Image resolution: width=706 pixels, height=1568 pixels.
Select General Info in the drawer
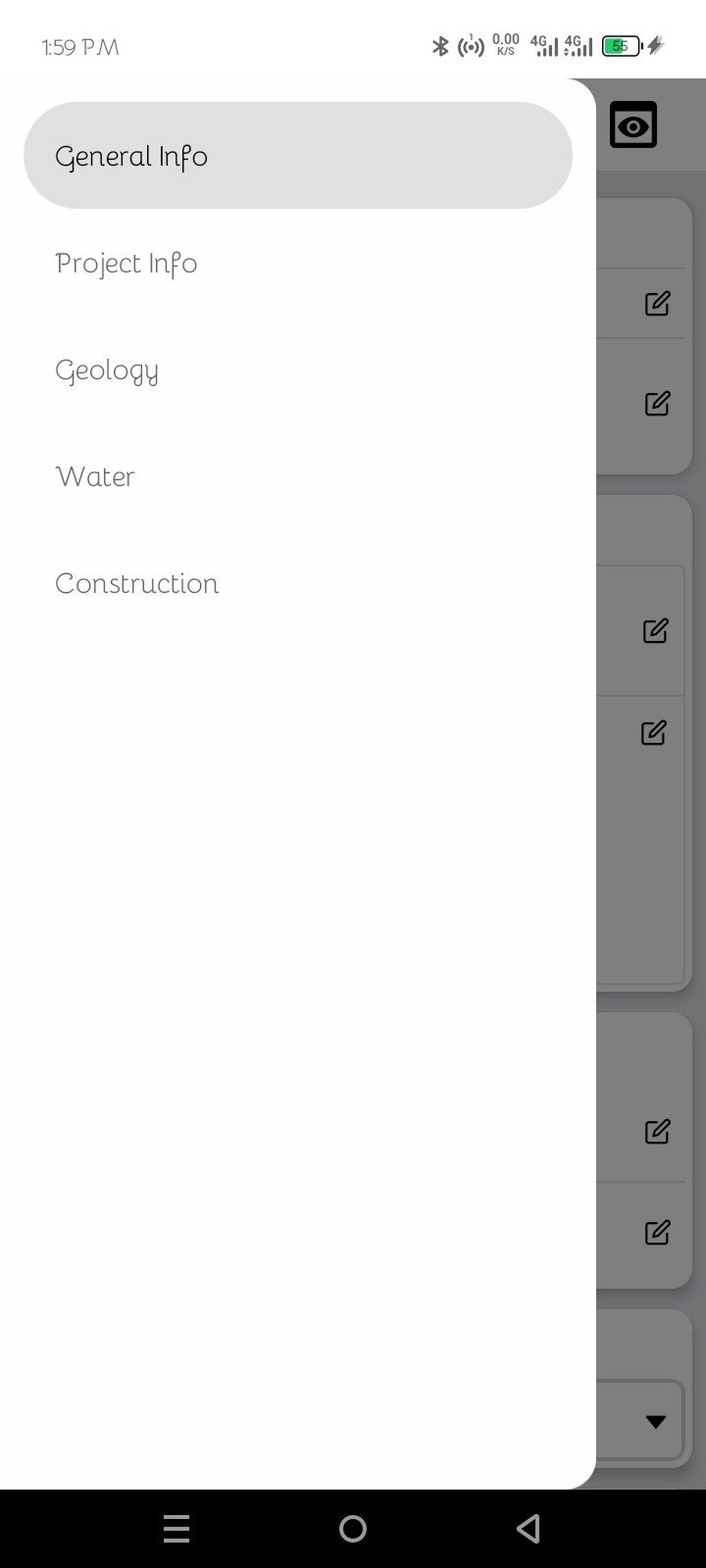click(297, 156)
